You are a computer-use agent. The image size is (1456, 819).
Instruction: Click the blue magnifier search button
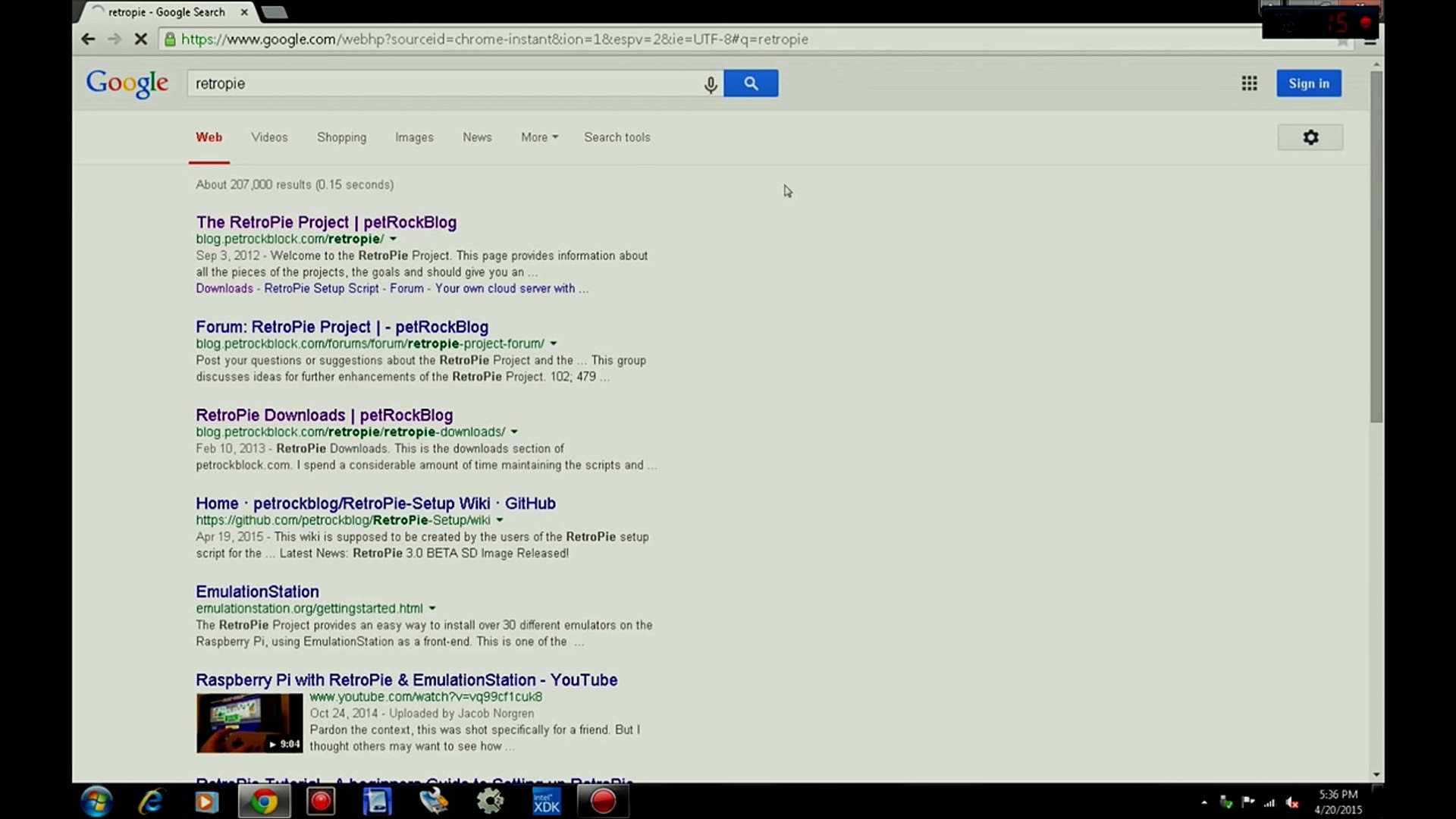coord(751,83)
